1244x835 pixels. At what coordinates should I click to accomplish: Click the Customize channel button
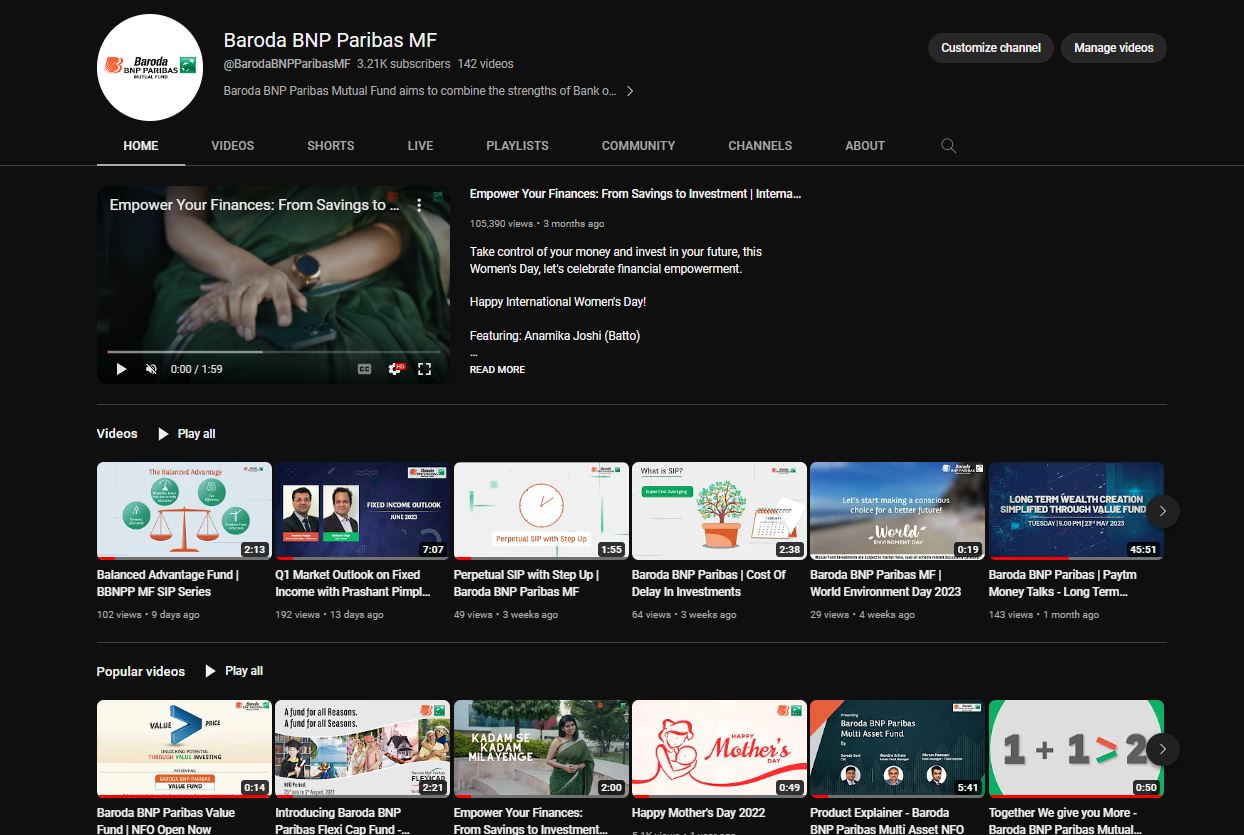pos(990,48)
